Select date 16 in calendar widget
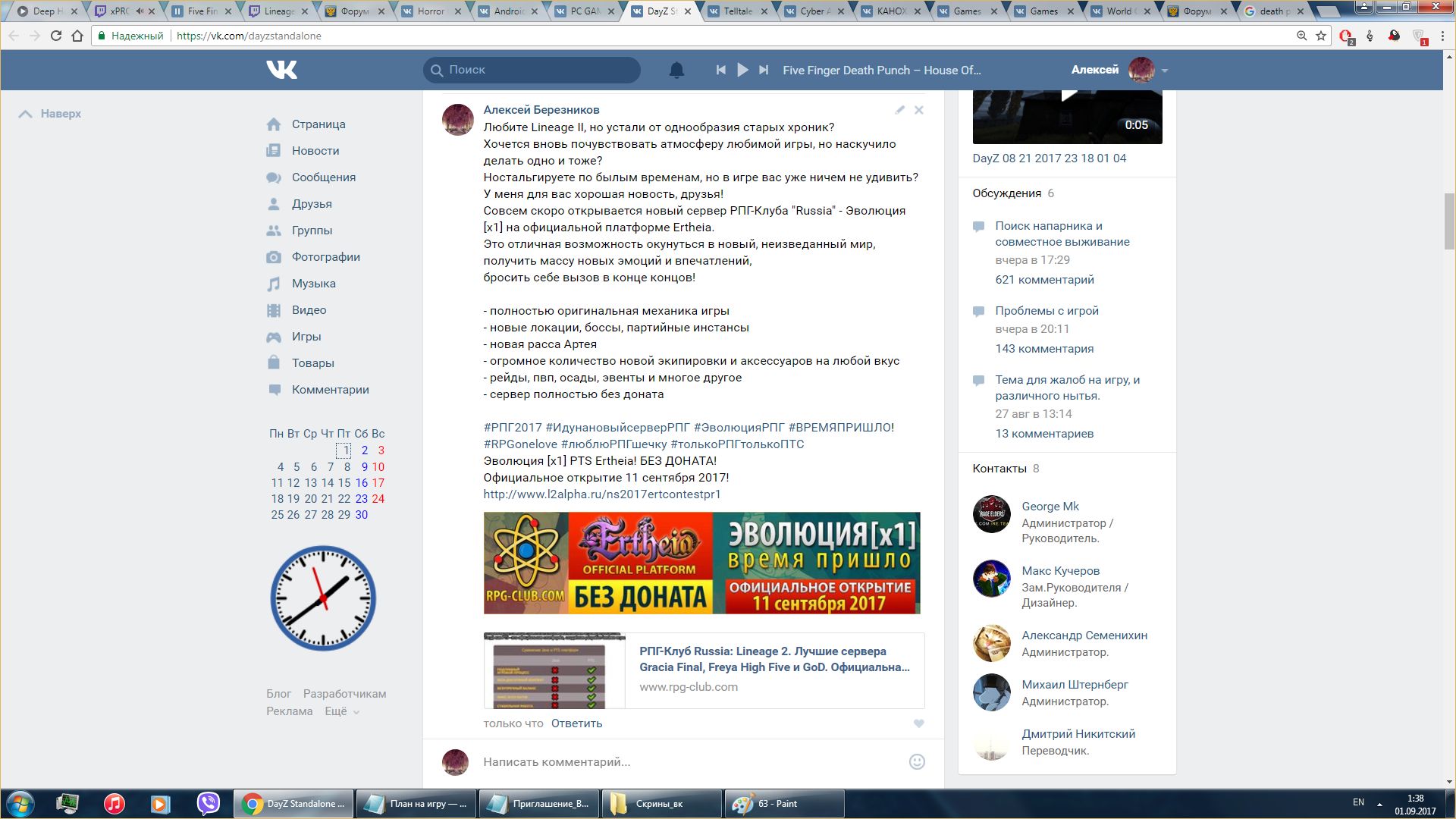The image size is (1456, 819). pyautogui.click(x=362, y=483)
